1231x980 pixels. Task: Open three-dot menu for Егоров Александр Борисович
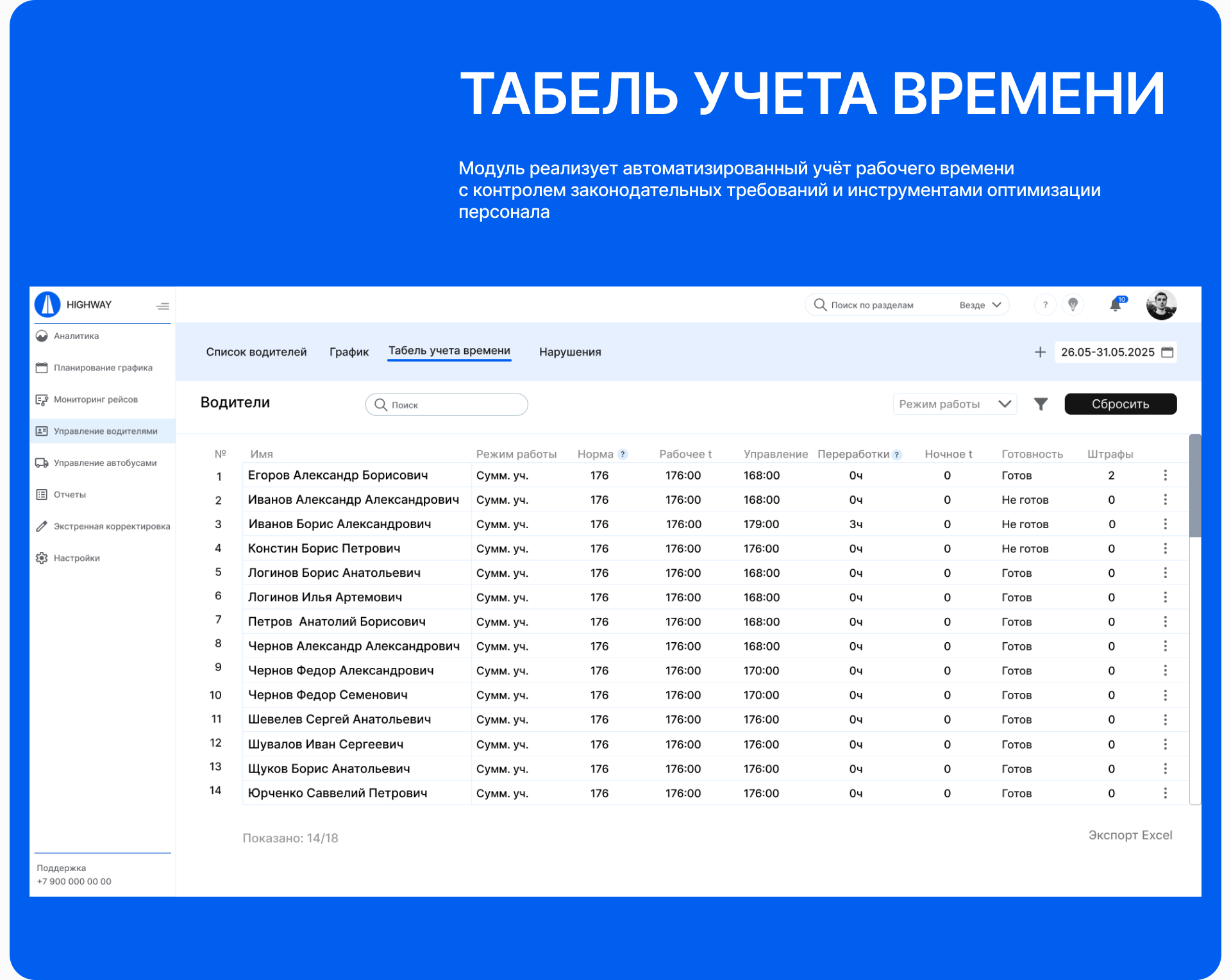pos(1165,475)
